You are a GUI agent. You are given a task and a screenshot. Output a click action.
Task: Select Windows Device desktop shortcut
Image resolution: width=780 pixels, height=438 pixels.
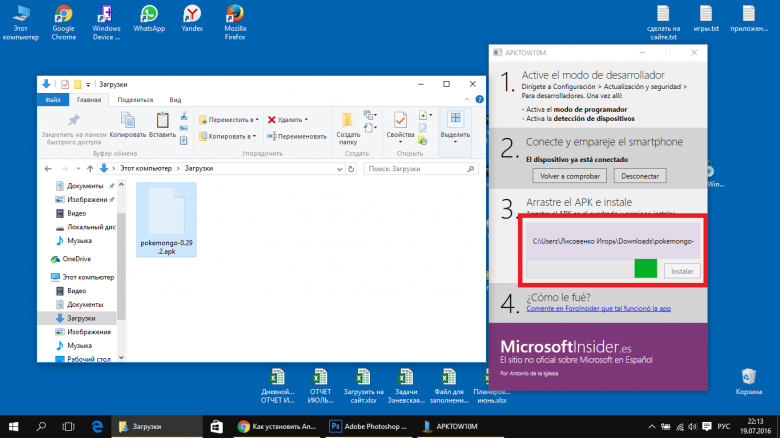pos(106,23)
